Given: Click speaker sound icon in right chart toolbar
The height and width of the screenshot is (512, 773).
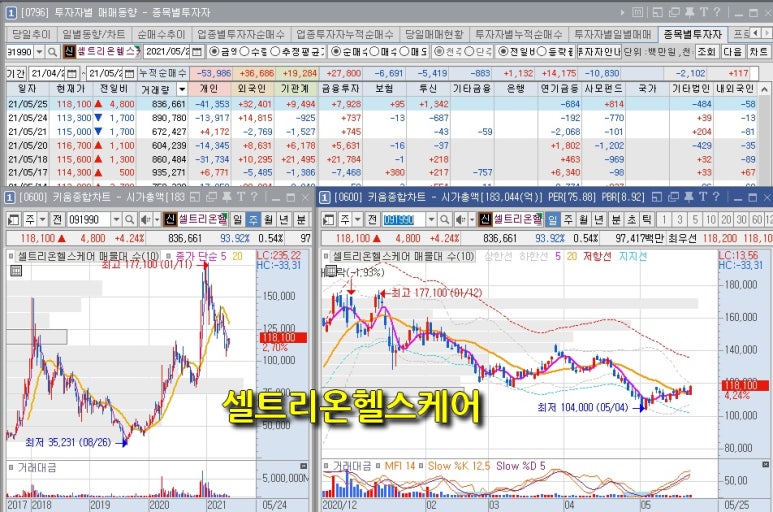Looking at the screenshot, I should tap(461, 220).
